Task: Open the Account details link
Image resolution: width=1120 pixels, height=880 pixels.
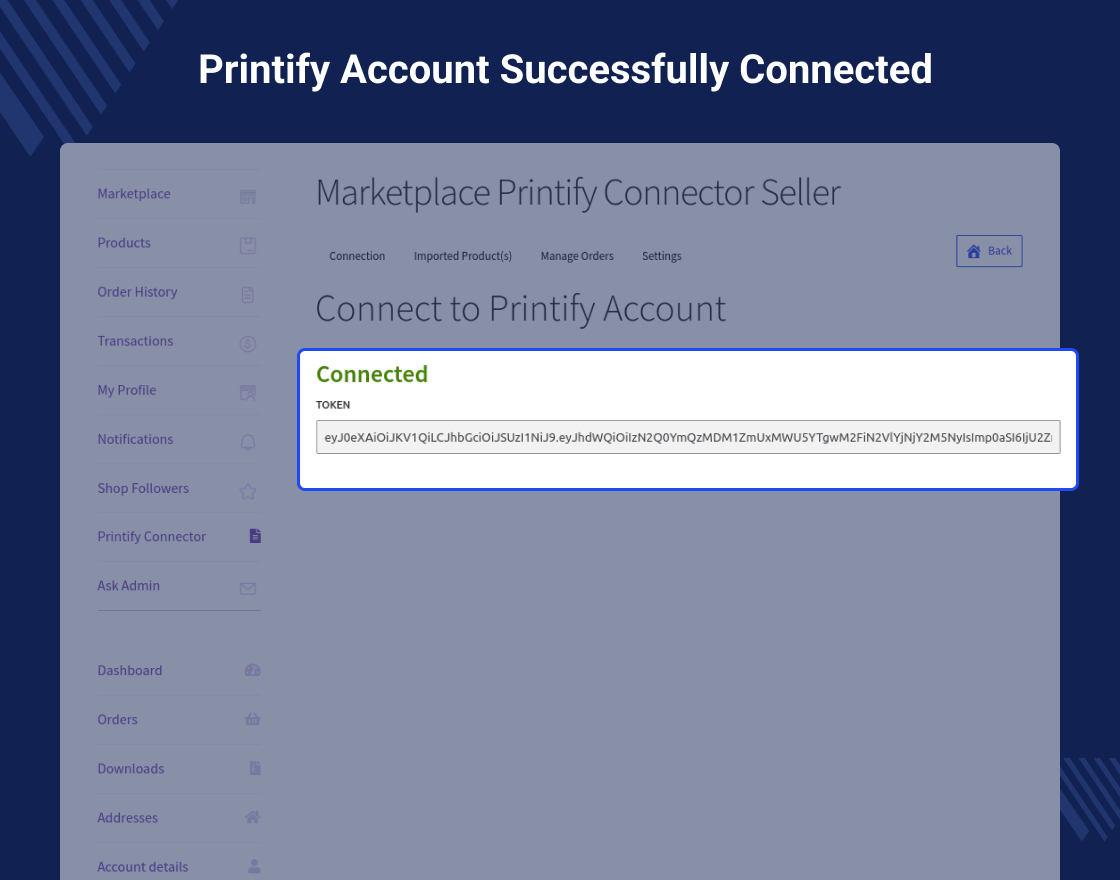Action: coord(143,867)
